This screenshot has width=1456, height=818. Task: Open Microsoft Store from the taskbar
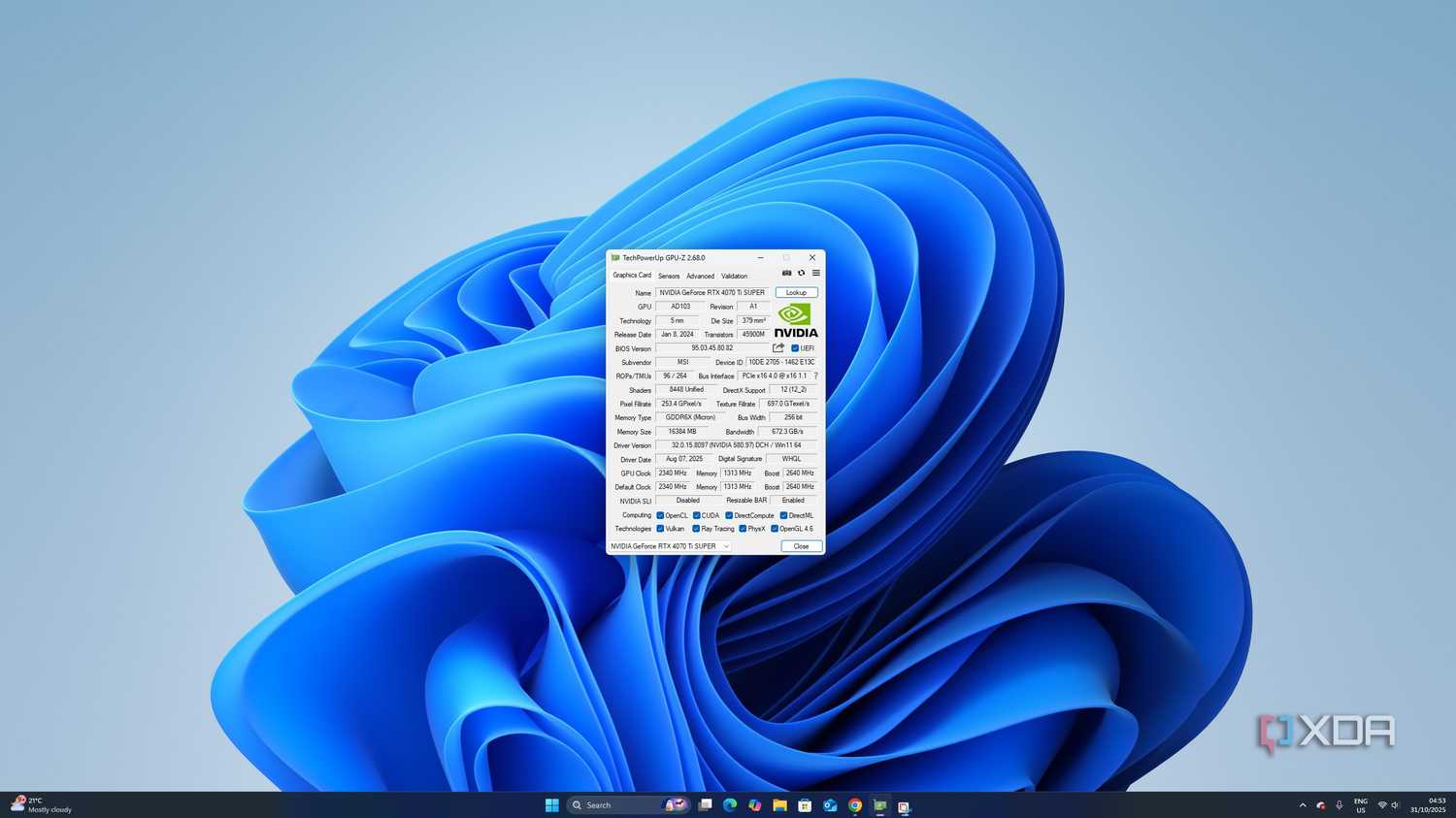805,804
